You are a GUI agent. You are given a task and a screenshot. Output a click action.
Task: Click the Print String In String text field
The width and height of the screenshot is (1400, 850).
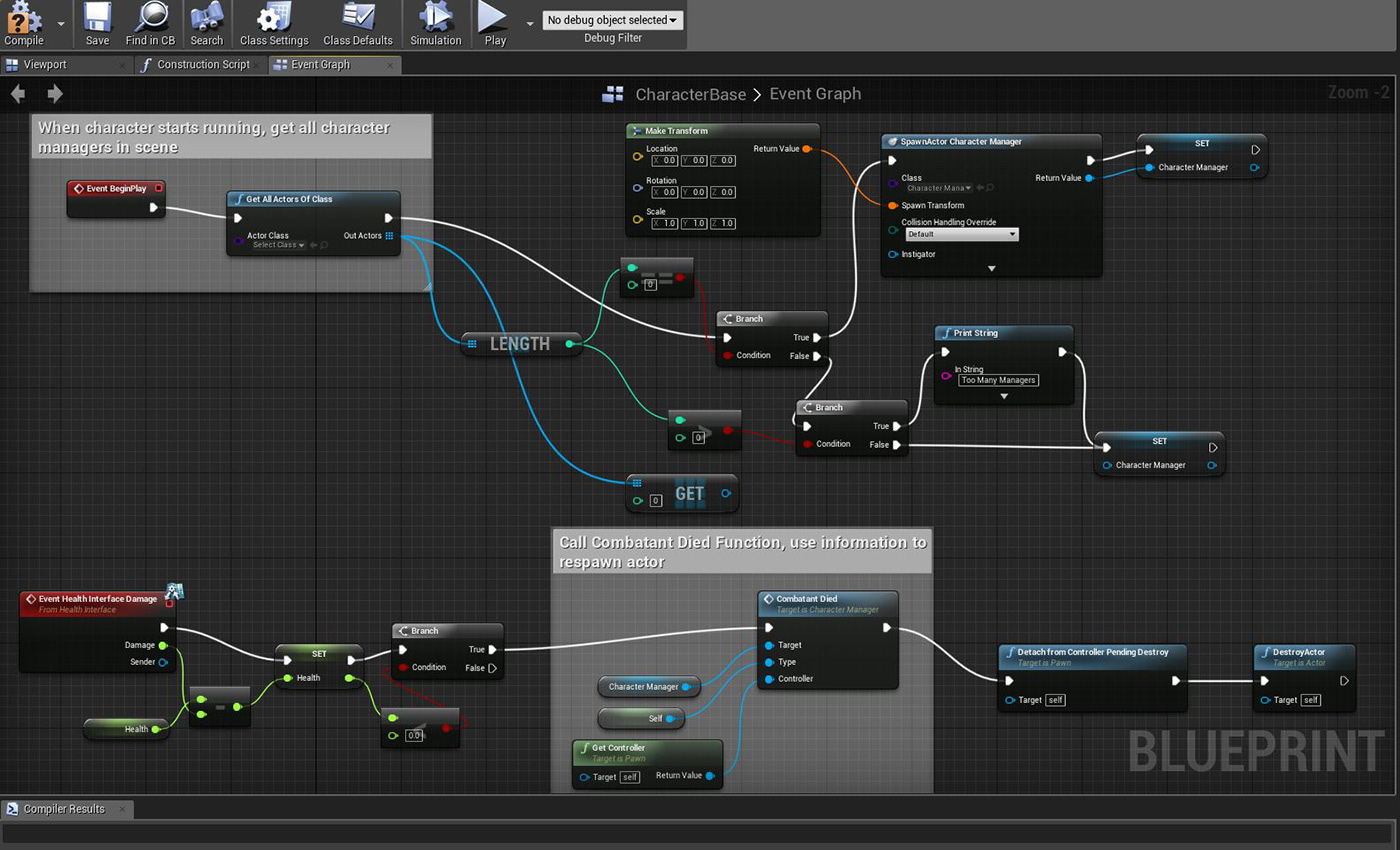(998, 380)
